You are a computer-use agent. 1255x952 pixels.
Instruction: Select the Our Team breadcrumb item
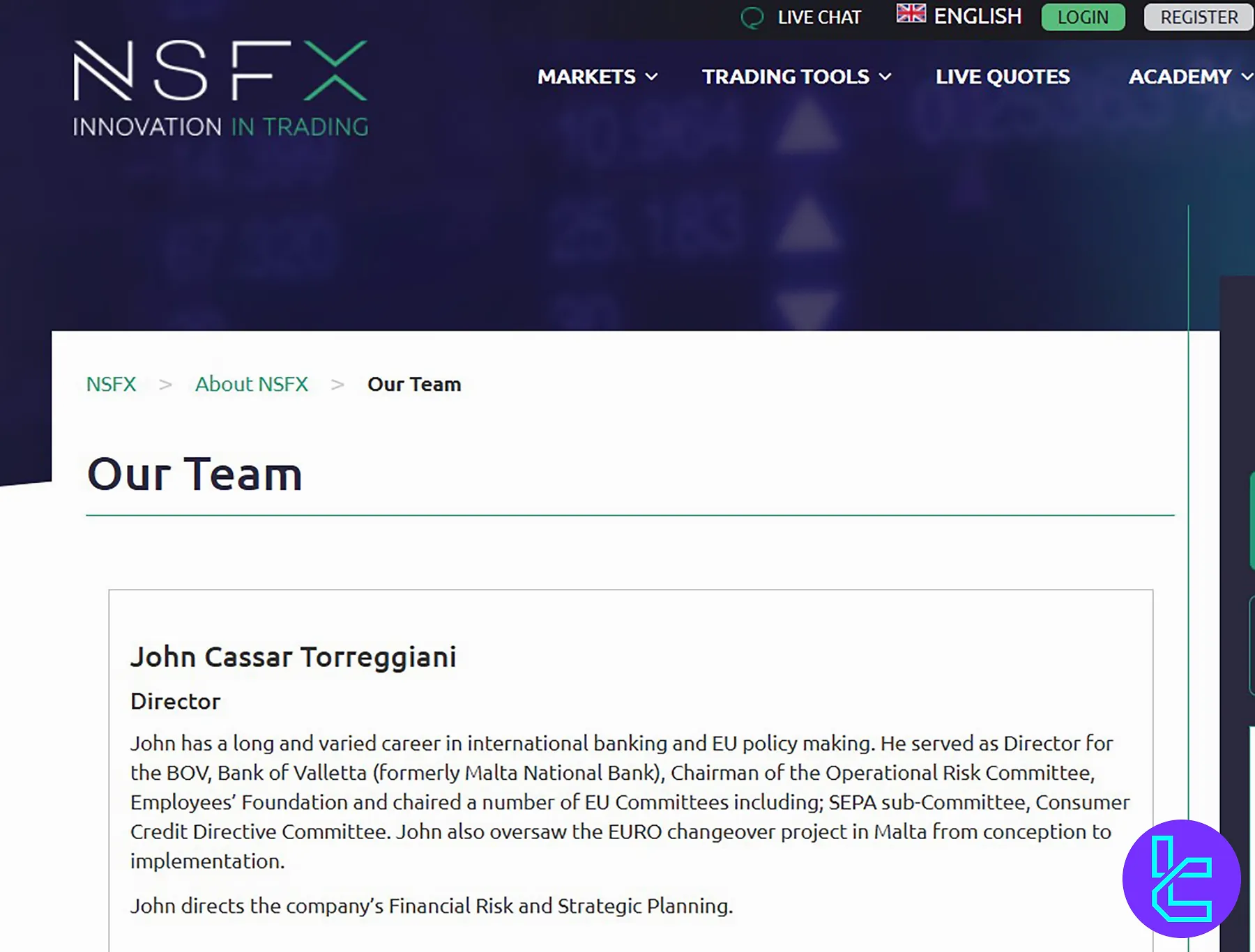[414, 384]
